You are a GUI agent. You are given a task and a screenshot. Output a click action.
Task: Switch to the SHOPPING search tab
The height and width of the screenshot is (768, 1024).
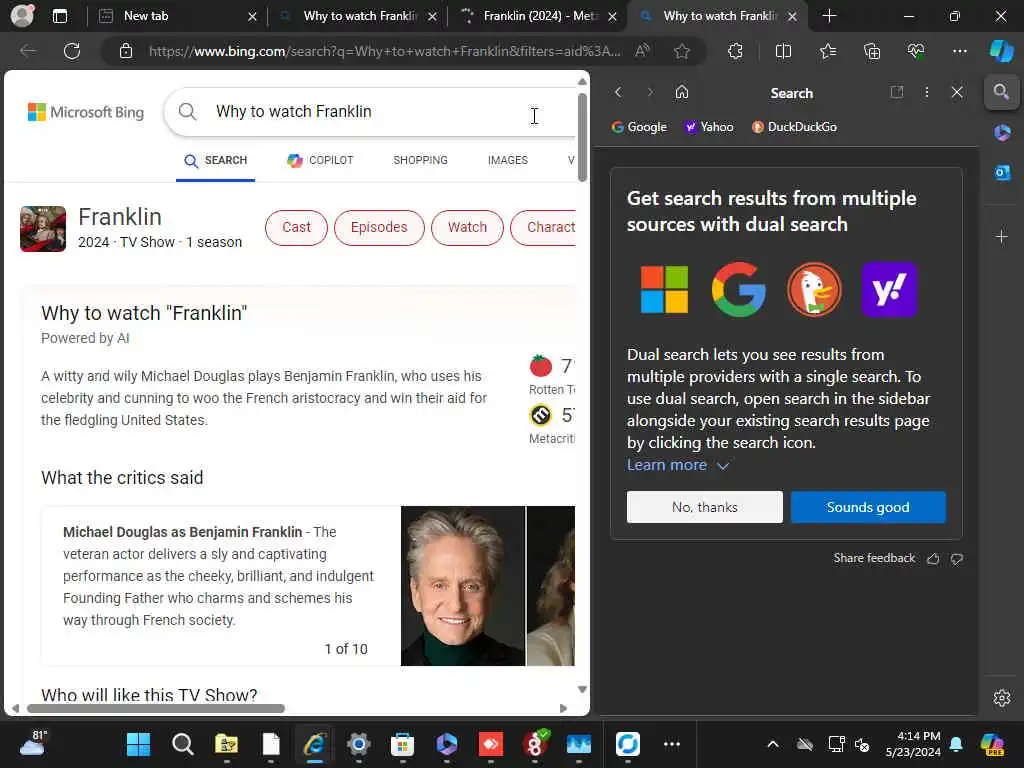click(421, 160)
